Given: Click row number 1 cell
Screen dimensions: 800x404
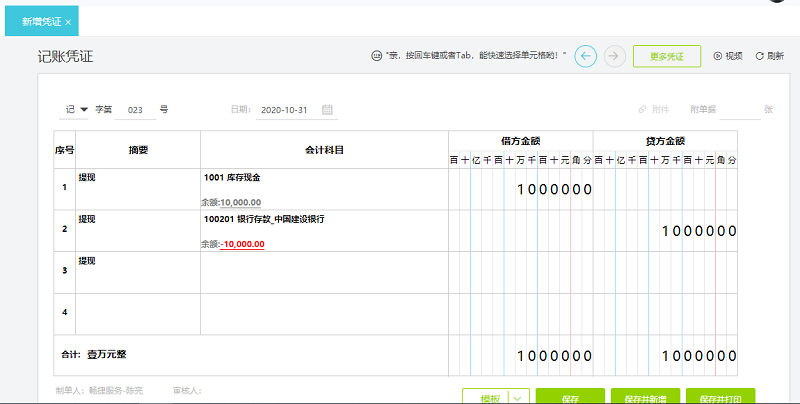Looking at the screenshot, I should click(65, 189).
